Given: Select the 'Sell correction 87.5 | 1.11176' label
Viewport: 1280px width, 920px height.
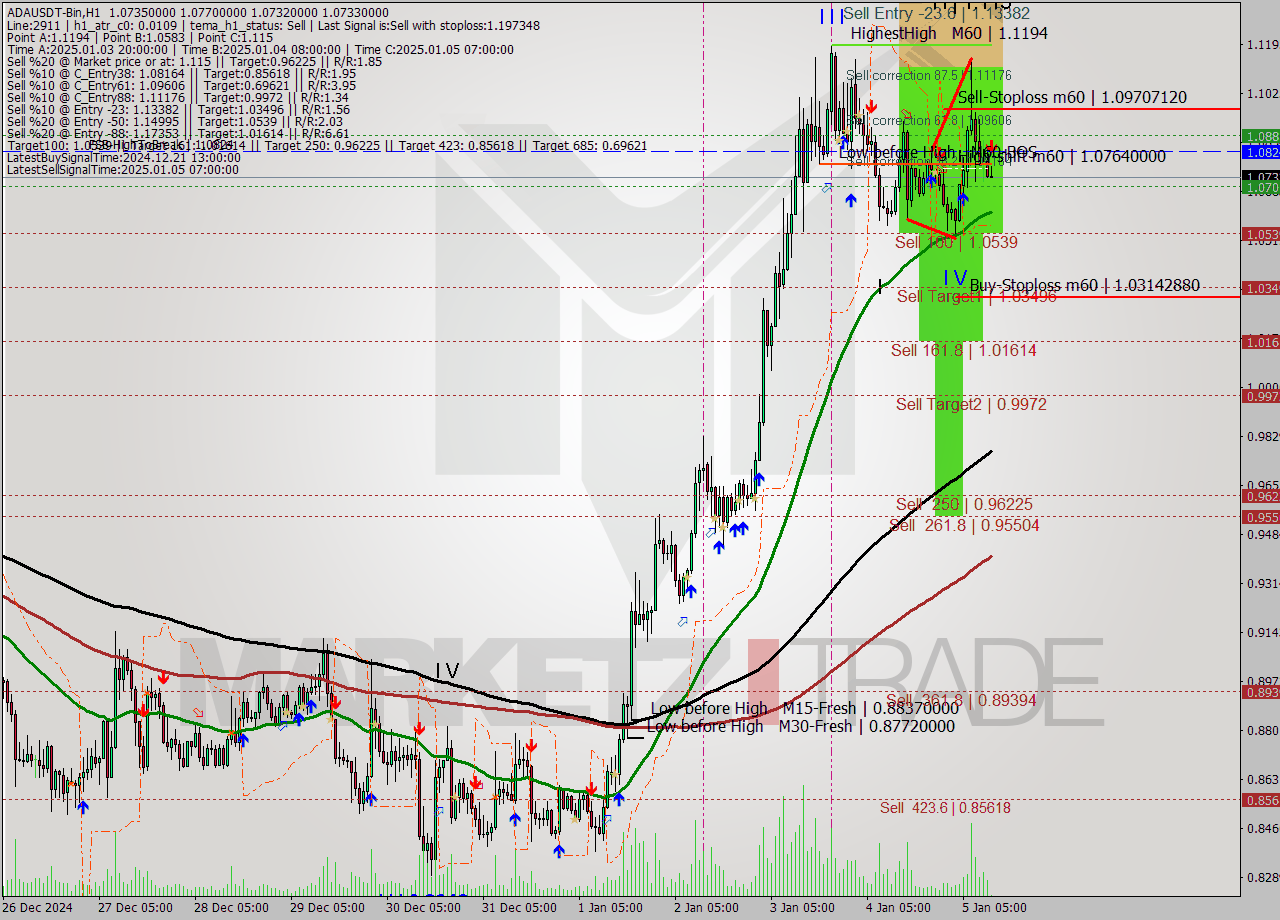Looking at the screenshot, I should (929, 75).
